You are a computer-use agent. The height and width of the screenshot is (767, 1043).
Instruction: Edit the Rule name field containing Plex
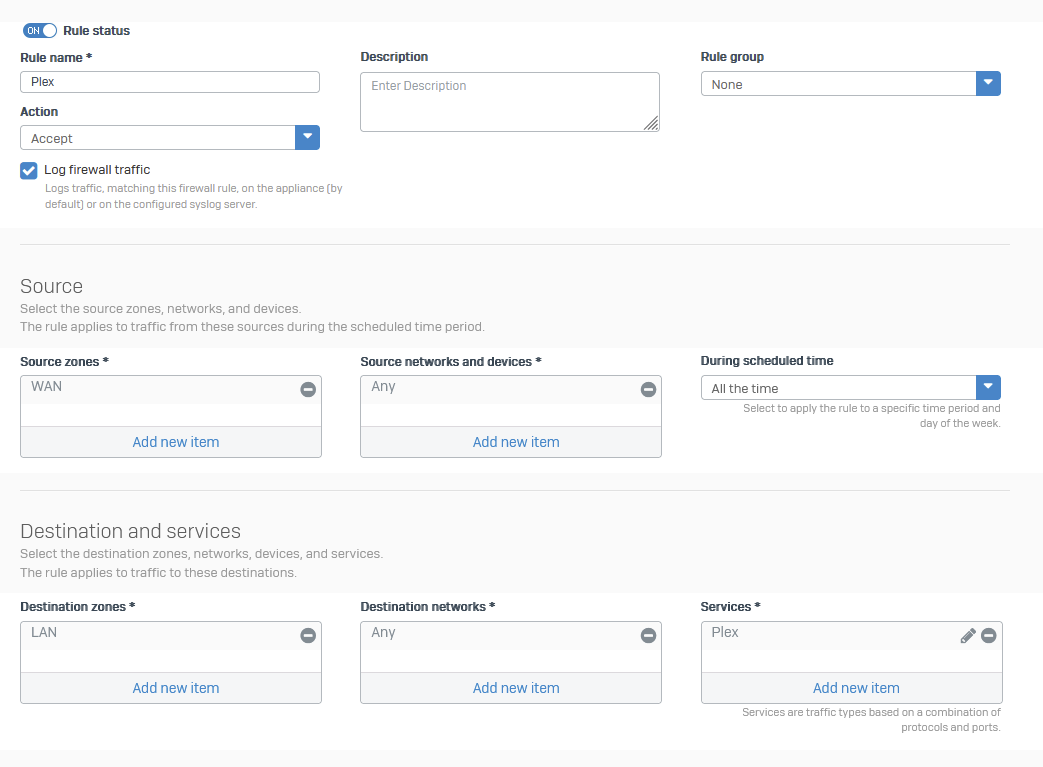pos(170,82)
